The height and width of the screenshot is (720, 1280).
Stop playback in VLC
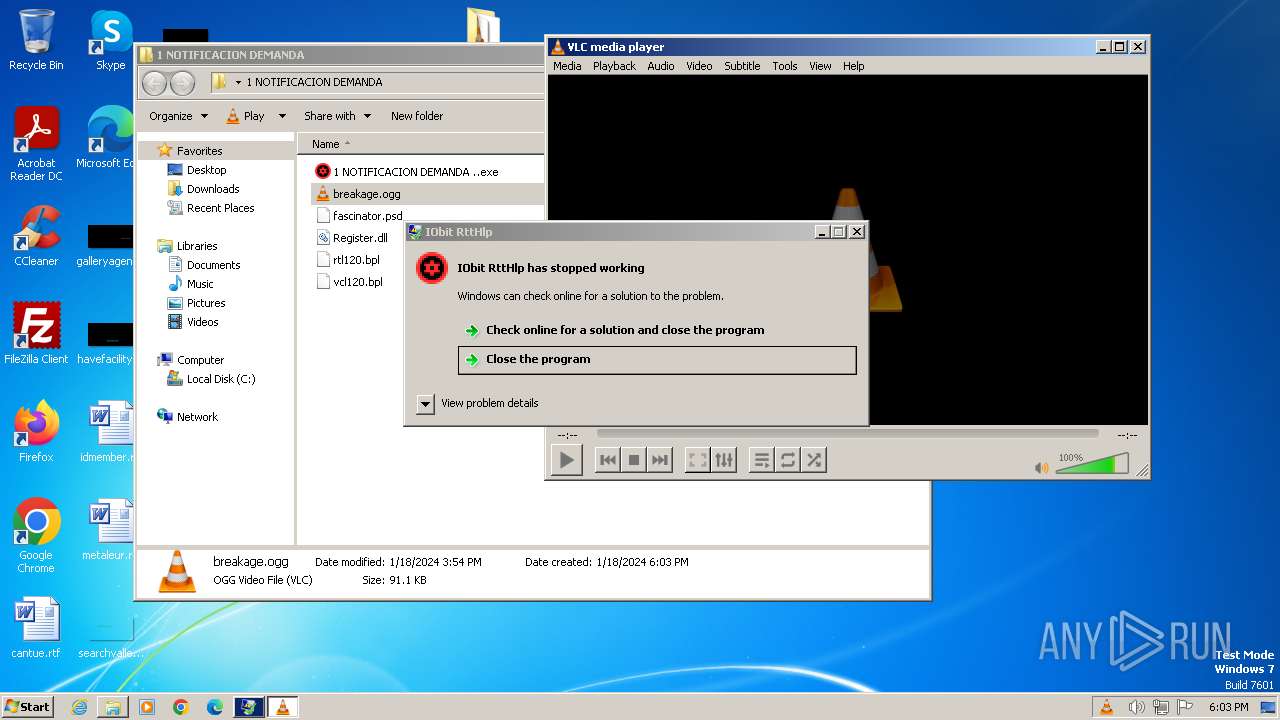click(633, 460)
